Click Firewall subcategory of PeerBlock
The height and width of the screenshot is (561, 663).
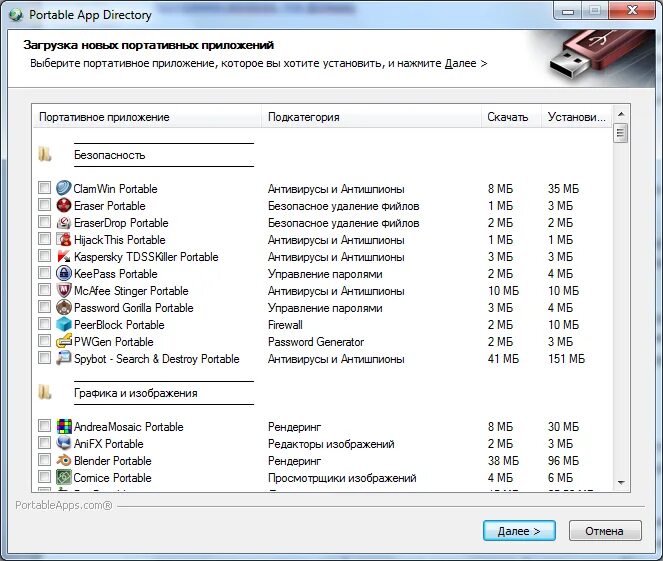[285, 325]
